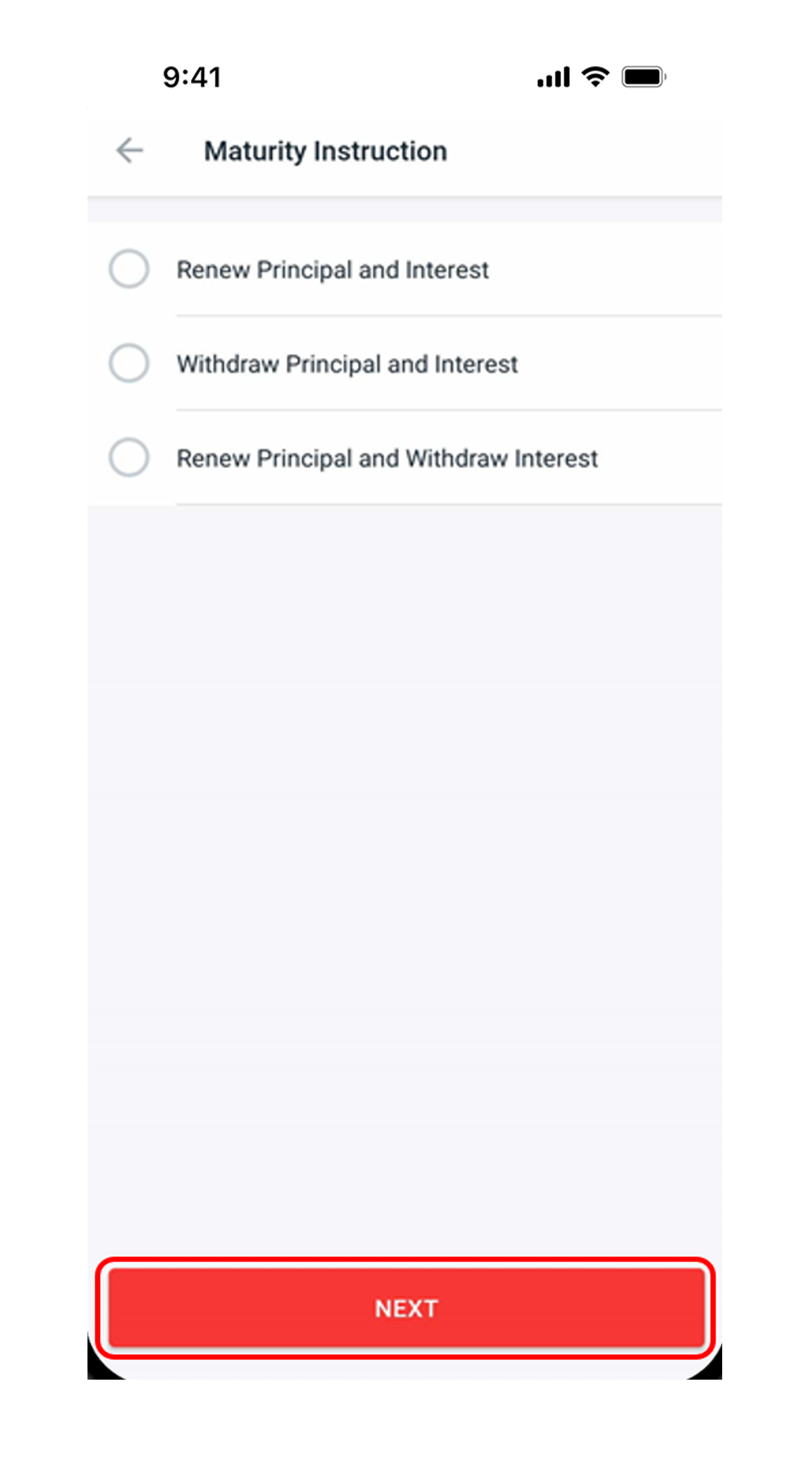812x1463 pixels.
Task: Click the 'Maturity Instruction' page title
Action: coord(326,151)
